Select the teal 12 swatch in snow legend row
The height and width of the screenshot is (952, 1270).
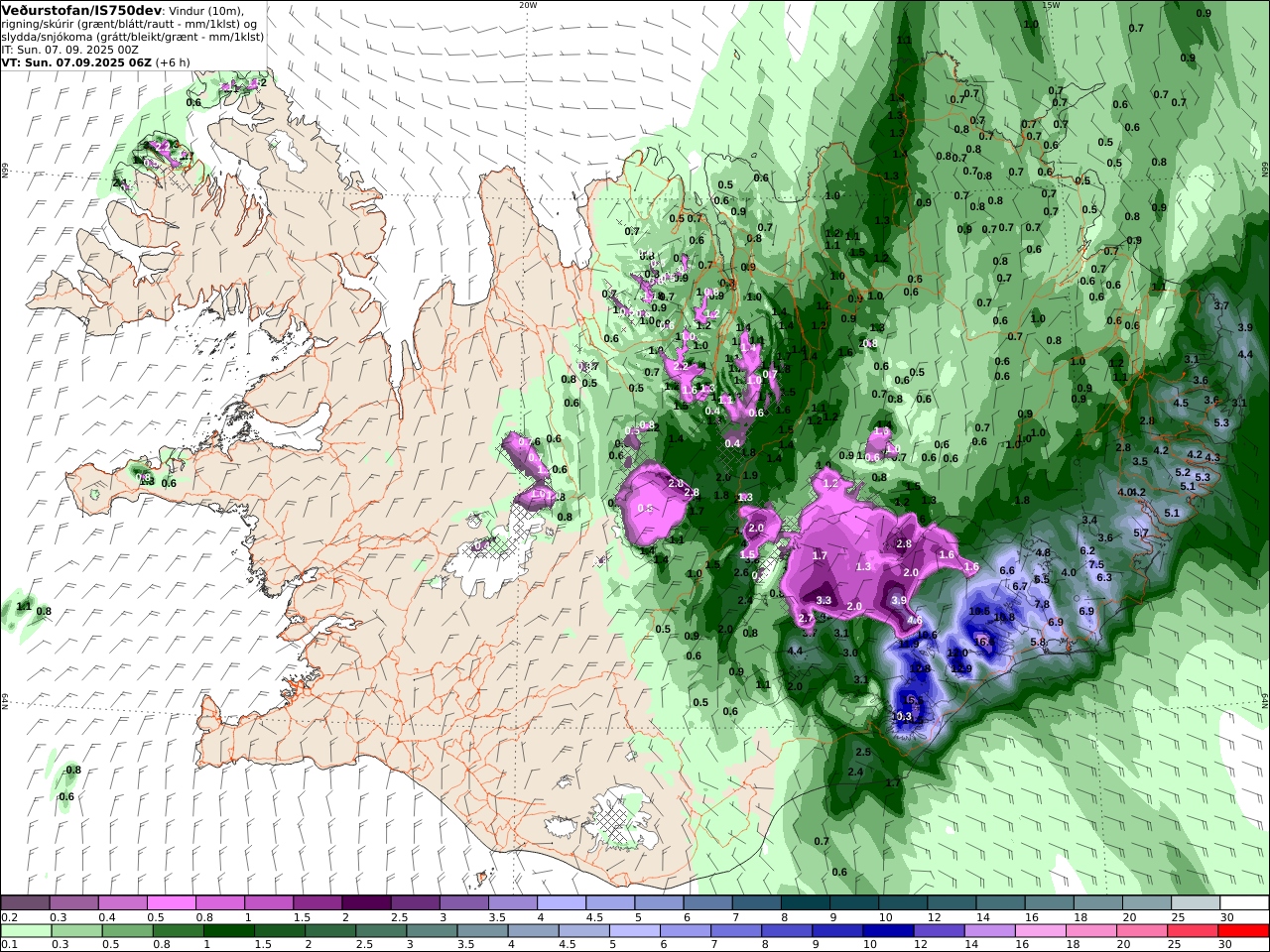[952, 902]
